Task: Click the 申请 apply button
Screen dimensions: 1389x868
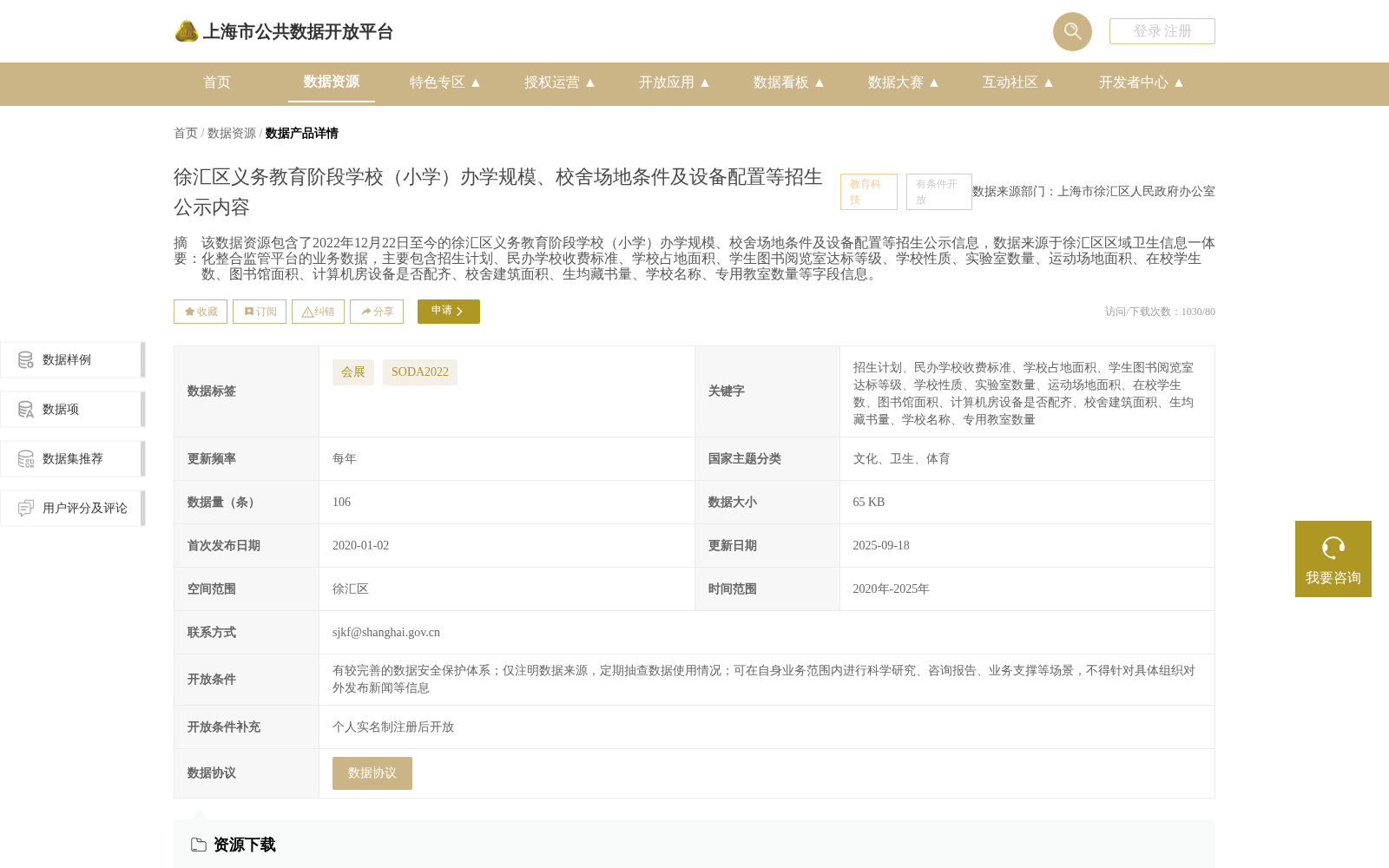Action: pos(449,312)
